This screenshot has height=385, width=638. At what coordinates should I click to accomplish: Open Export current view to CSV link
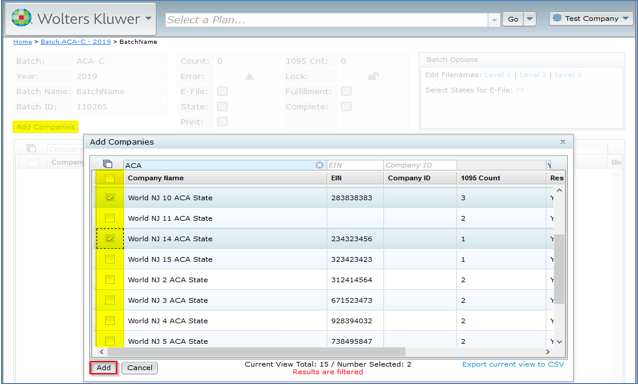513,364
